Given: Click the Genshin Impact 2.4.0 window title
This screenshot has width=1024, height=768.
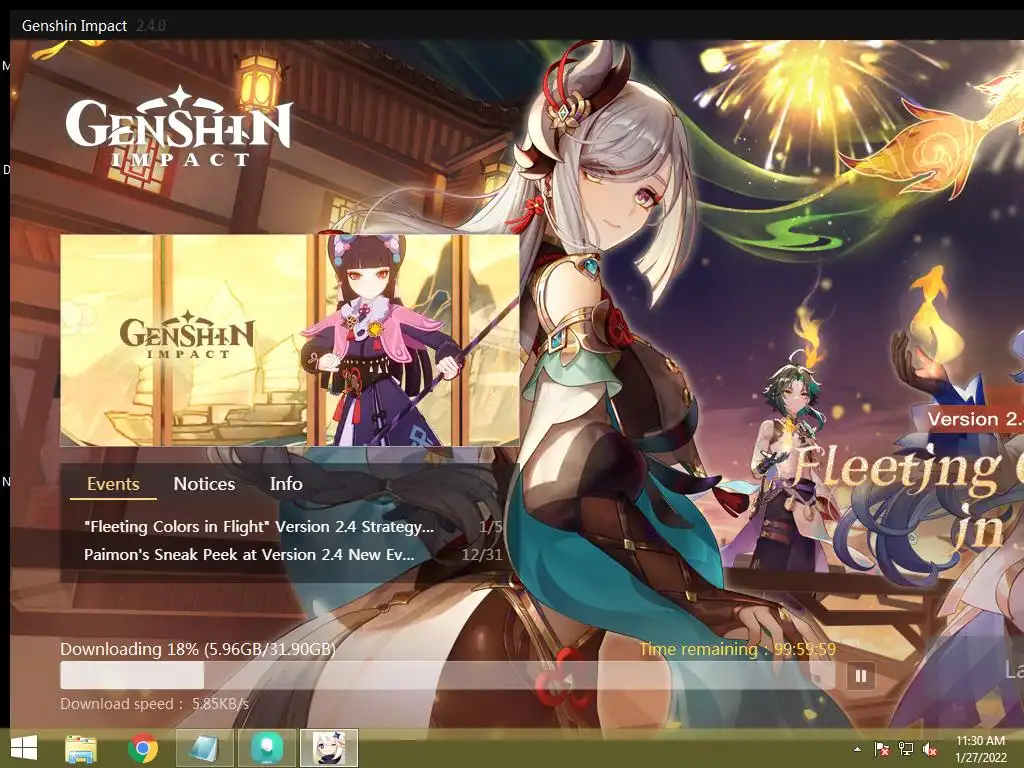Looking at the screenshot, I should click(93, 25).
